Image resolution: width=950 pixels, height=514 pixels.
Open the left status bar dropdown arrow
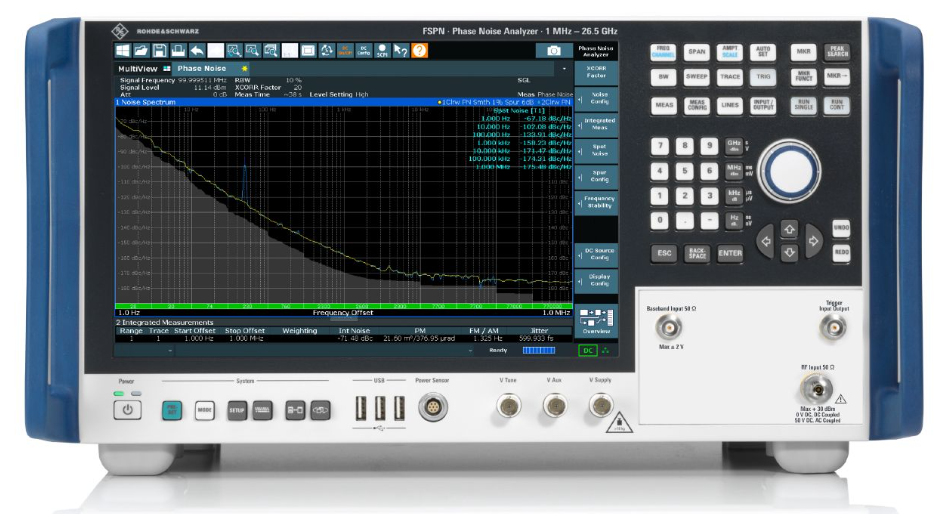tap(170, 351)
